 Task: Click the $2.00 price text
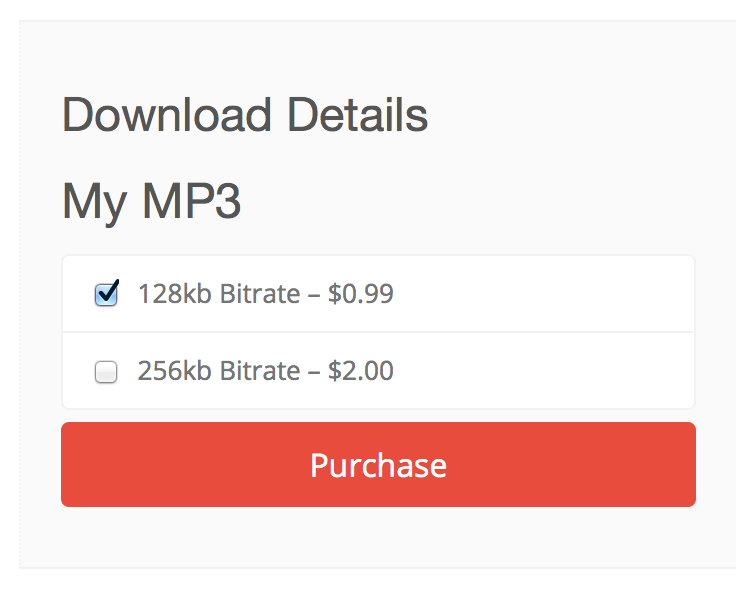361,371
